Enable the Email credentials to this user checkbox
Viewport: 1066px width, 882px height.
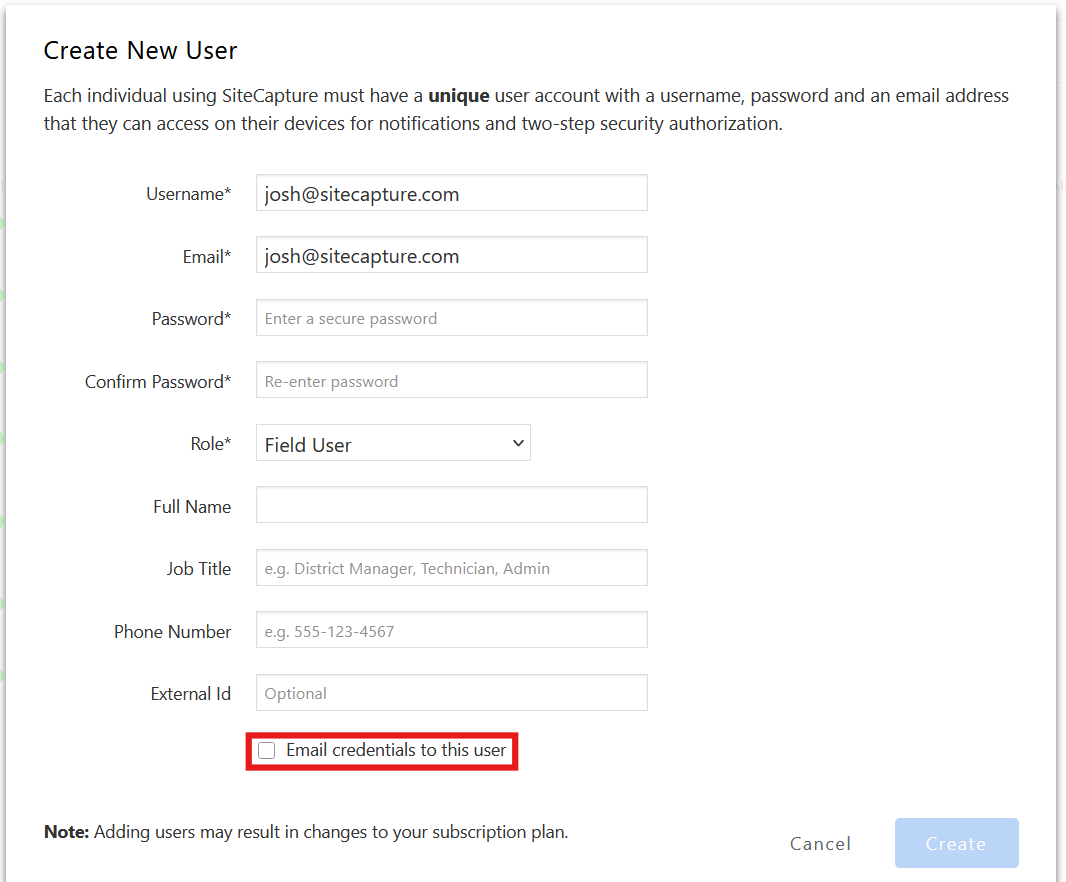(x=267, y=751)
